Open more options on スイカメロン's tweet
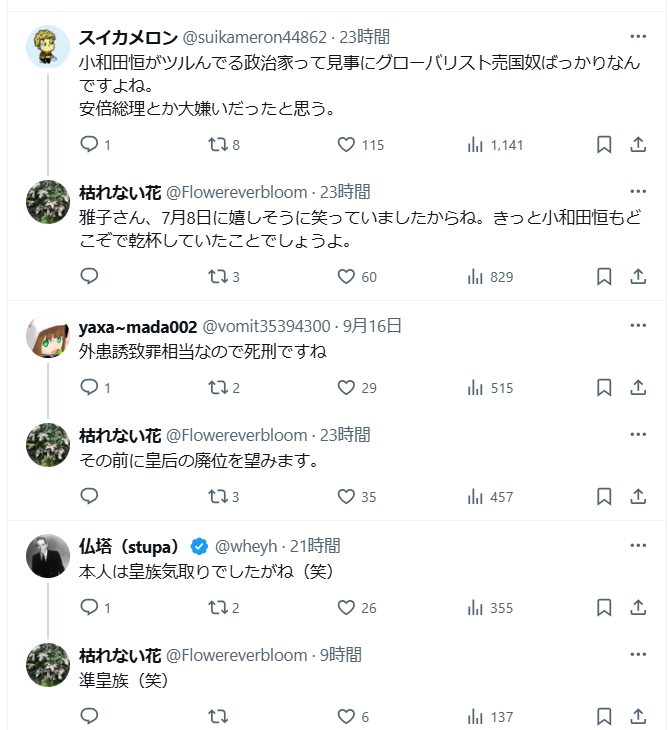This screenshot has height=730, width=668. coord(638,37)
